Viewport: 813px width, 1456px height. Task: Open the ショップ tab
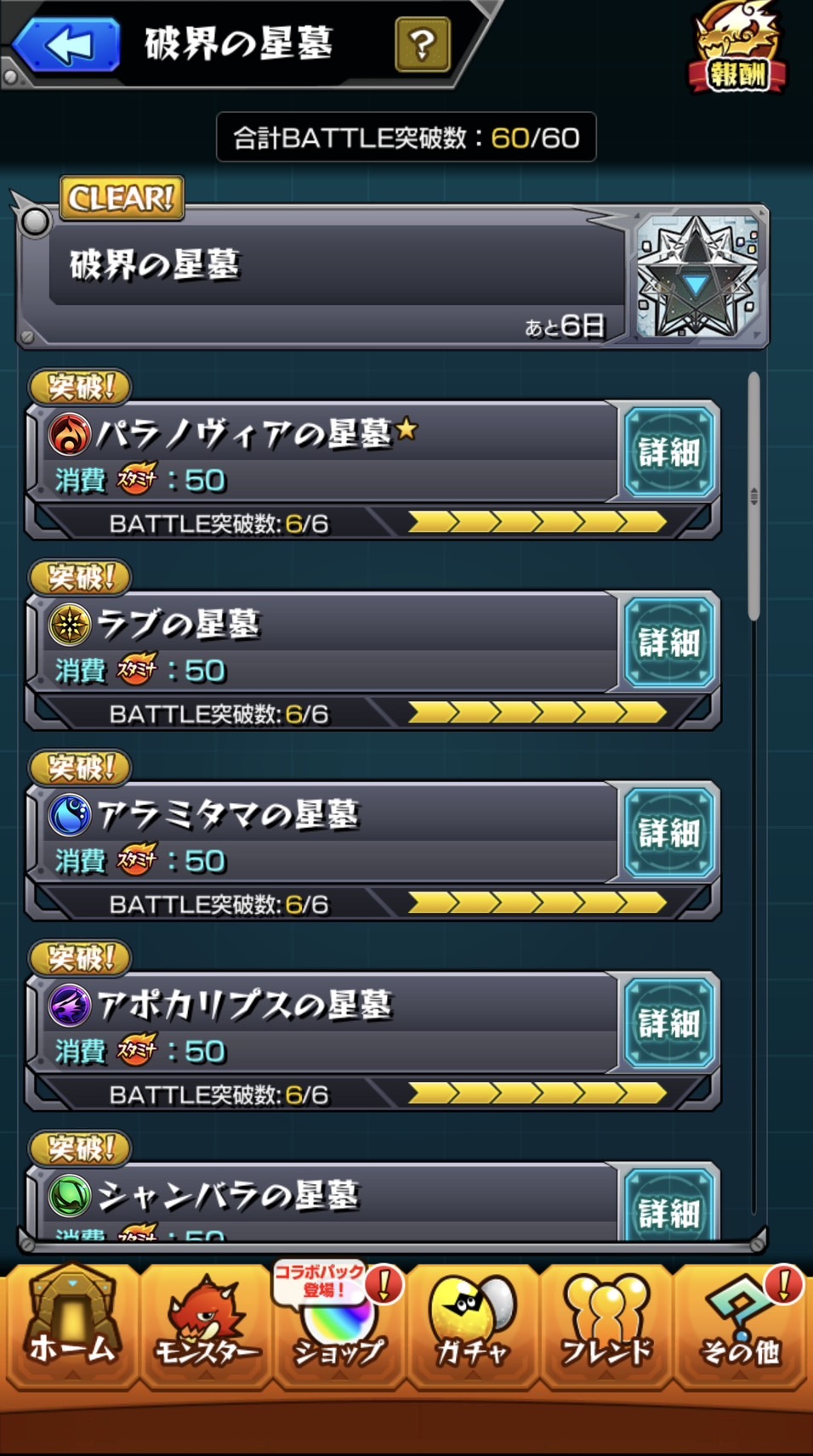coord(338,1324)
